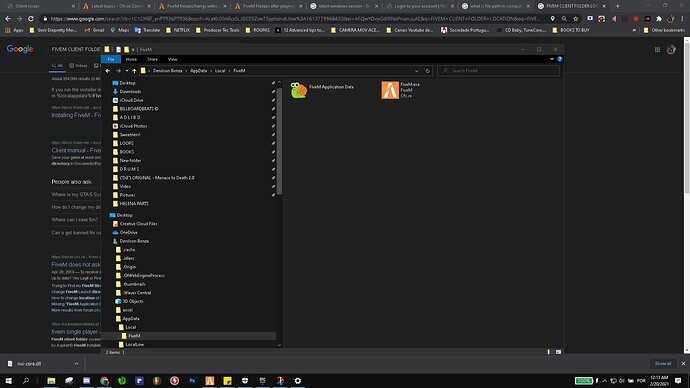Open Chrome from the Windows taskbar

104,381
